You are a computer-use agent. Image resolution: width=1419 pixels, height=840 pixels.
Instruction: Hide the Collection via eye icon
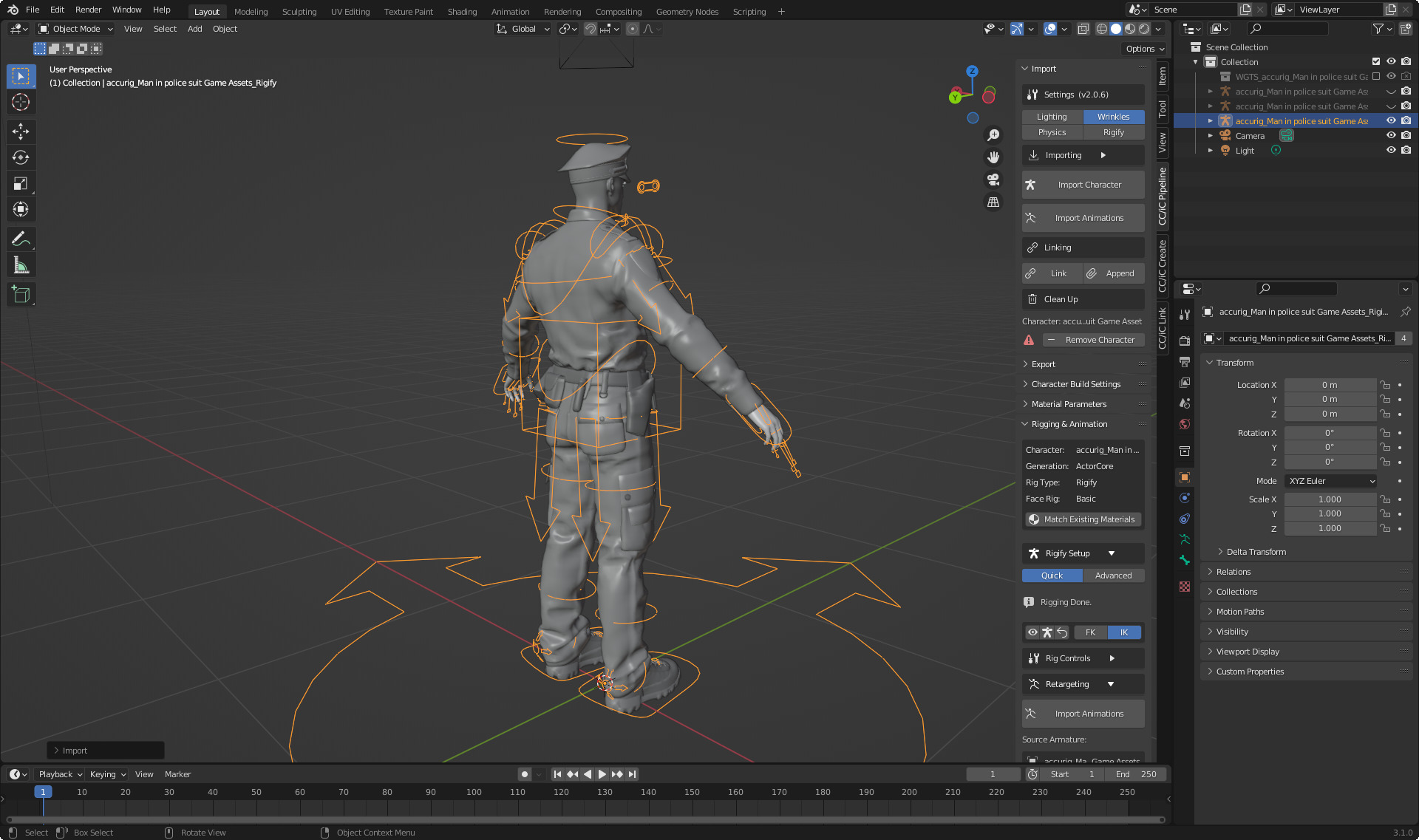[x=1391, y=61]
